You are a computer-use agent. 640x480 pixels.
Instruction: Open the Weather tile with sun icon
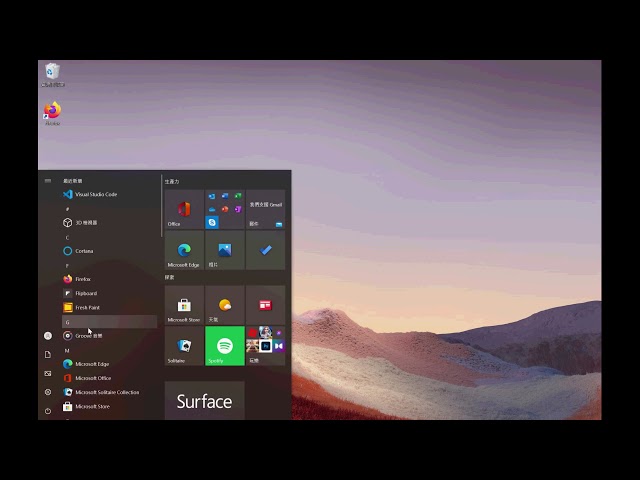point(224,305)
